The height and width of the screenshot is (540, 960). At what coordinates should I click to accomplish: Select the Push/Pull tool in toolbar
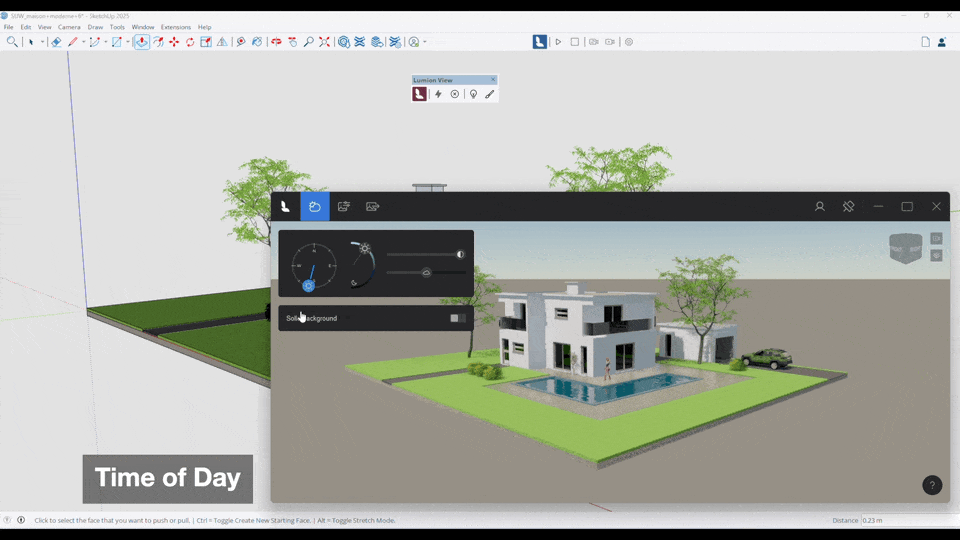tap(142, 42)
